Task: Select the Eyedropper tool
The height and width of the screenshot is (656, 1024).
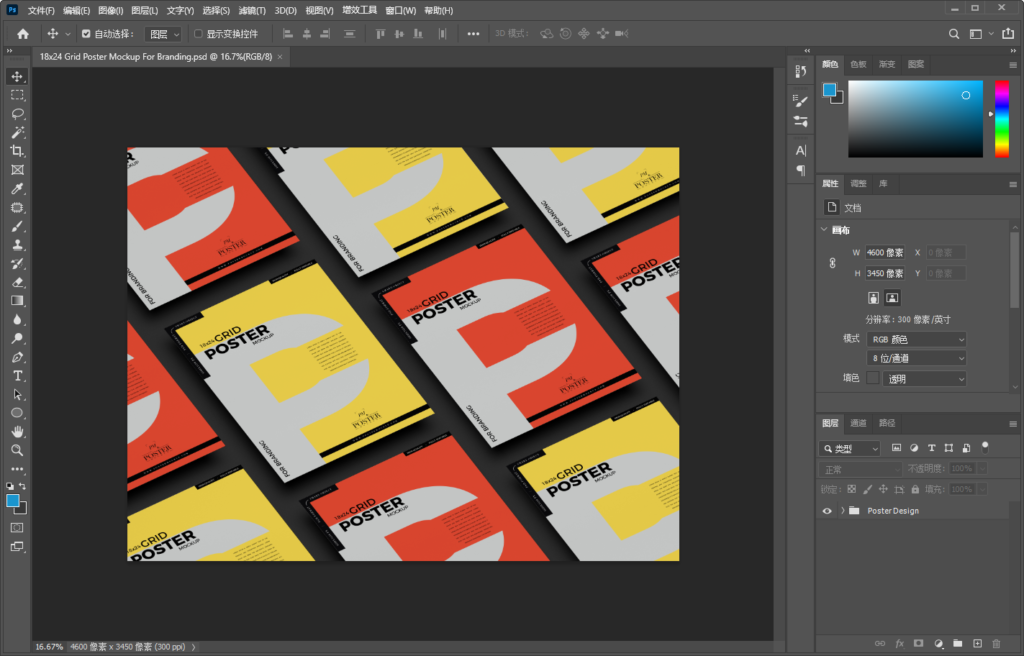Action: coord(17,189)
